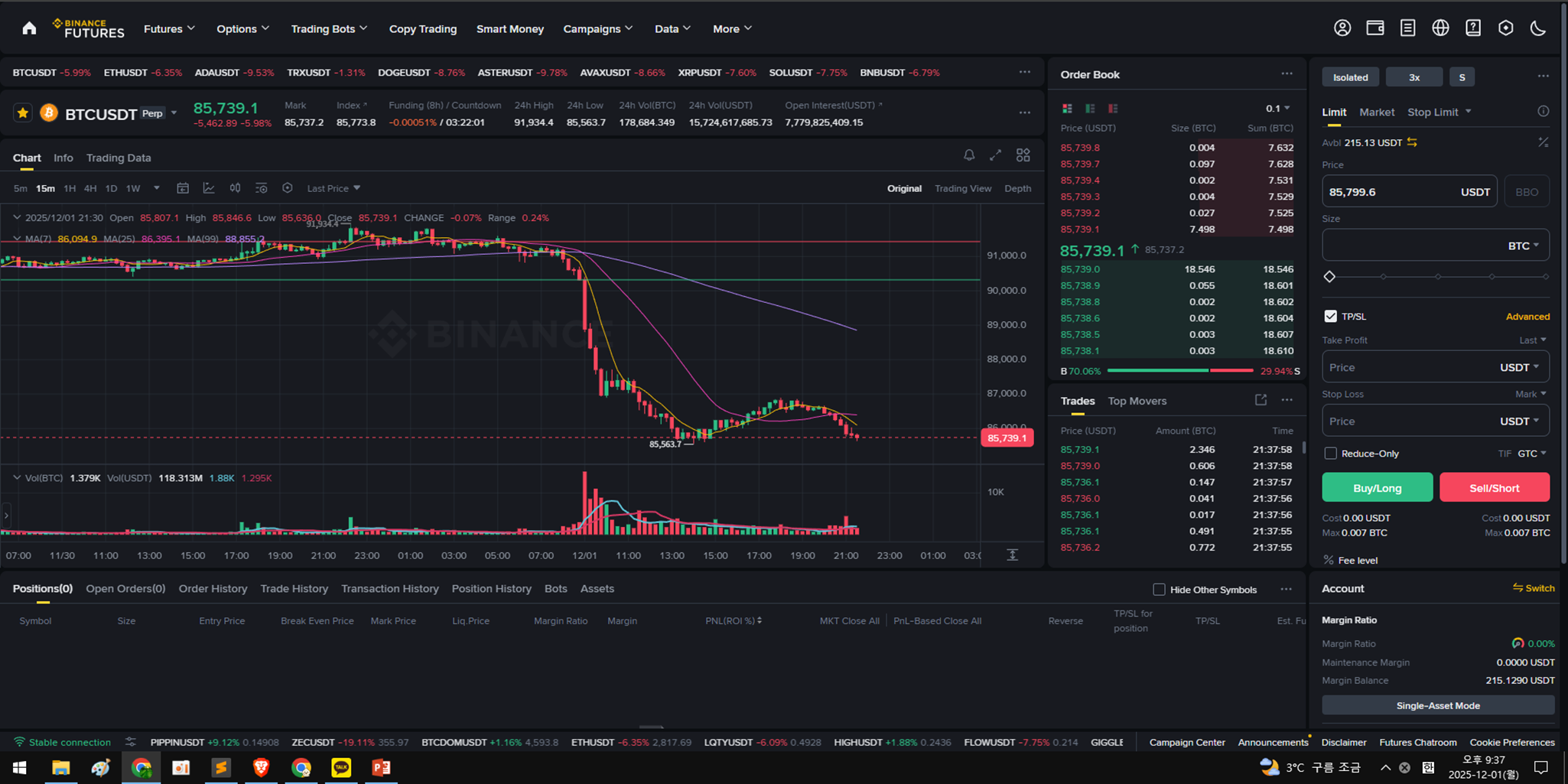Open the language globe icon
Image resolution: width=1568 pixels, height=784 pixels.
click(1440, 28)
